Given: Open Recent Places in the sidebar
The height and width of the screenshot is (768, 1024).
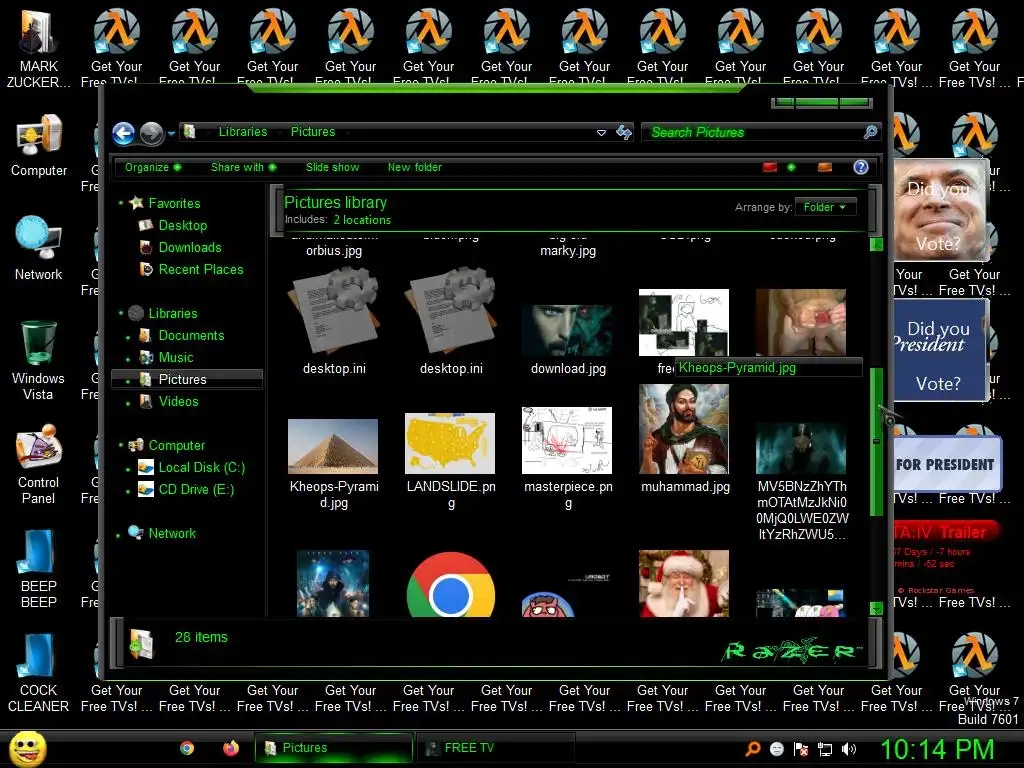Looking at the screenshot, I should pos(200,269).
